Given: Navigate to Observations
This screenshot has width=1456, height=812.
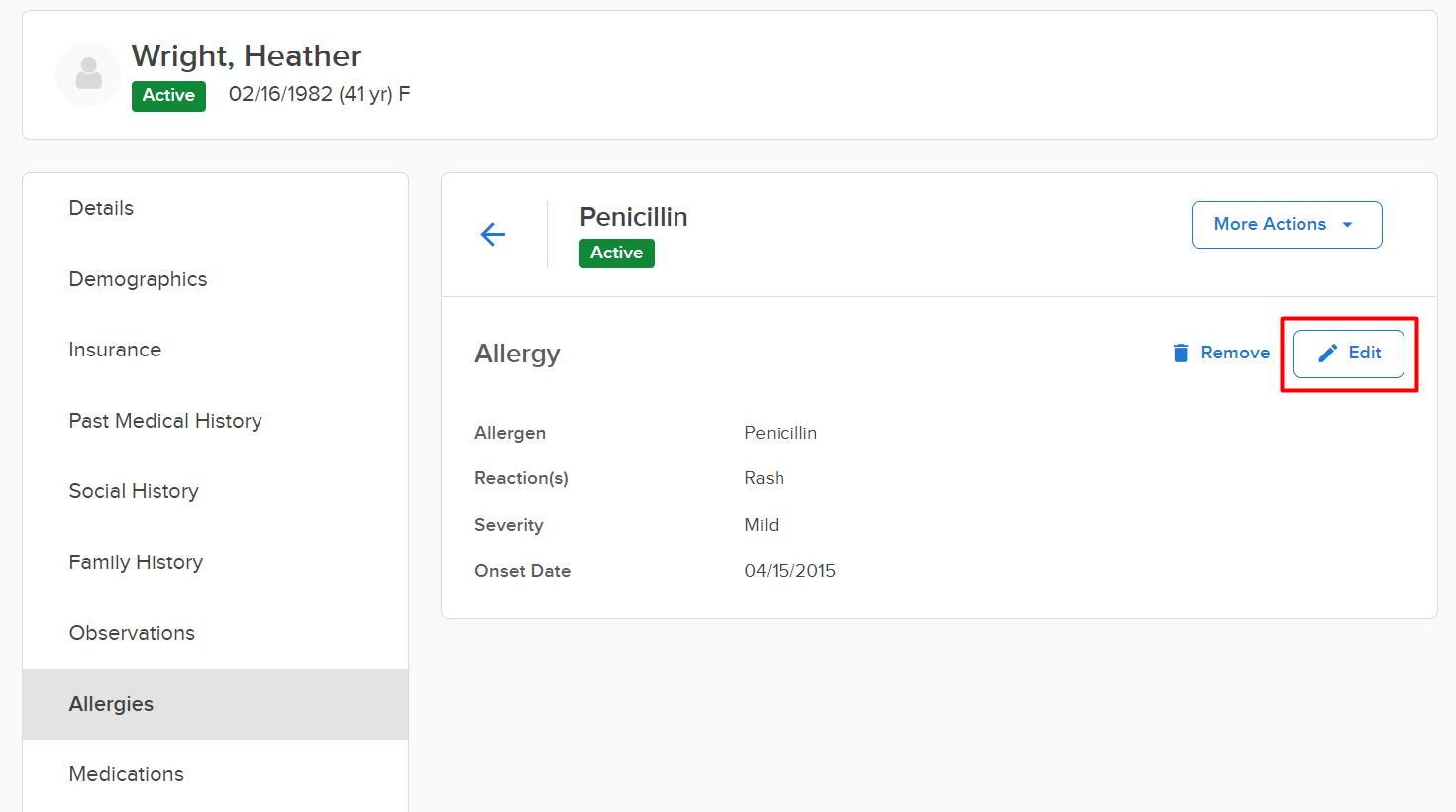Looking at the screenshot, I should click(x=132, y=633).
